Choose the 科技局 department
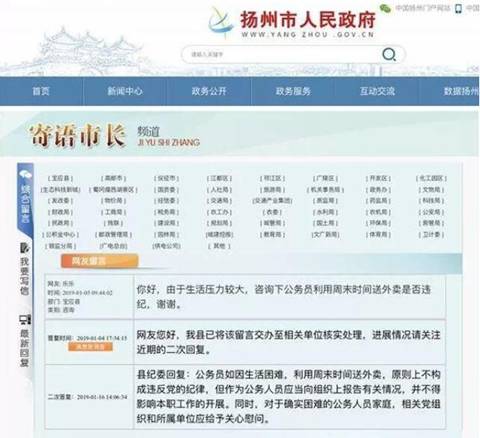Viewport: 480px width, 438px height. pyautogui.click(x=431, y=201)
